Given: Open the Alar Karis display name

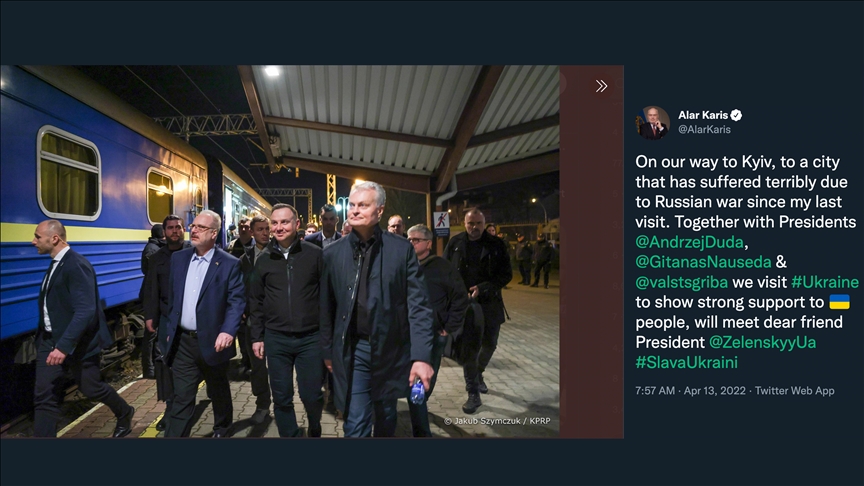Looking at the screenshot, I should click(702, 115).
